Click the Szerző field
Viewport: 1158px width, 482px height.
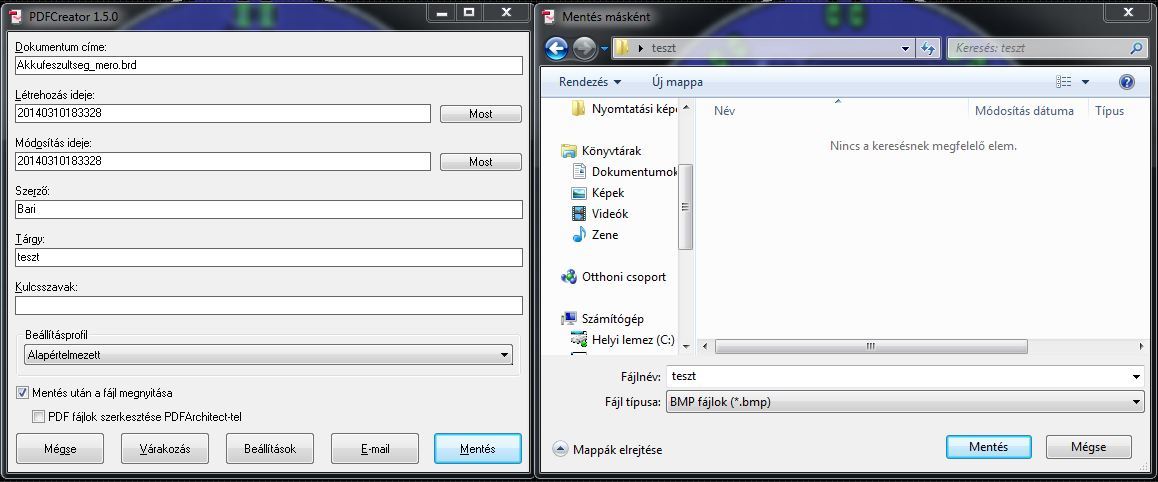[269, 209]
